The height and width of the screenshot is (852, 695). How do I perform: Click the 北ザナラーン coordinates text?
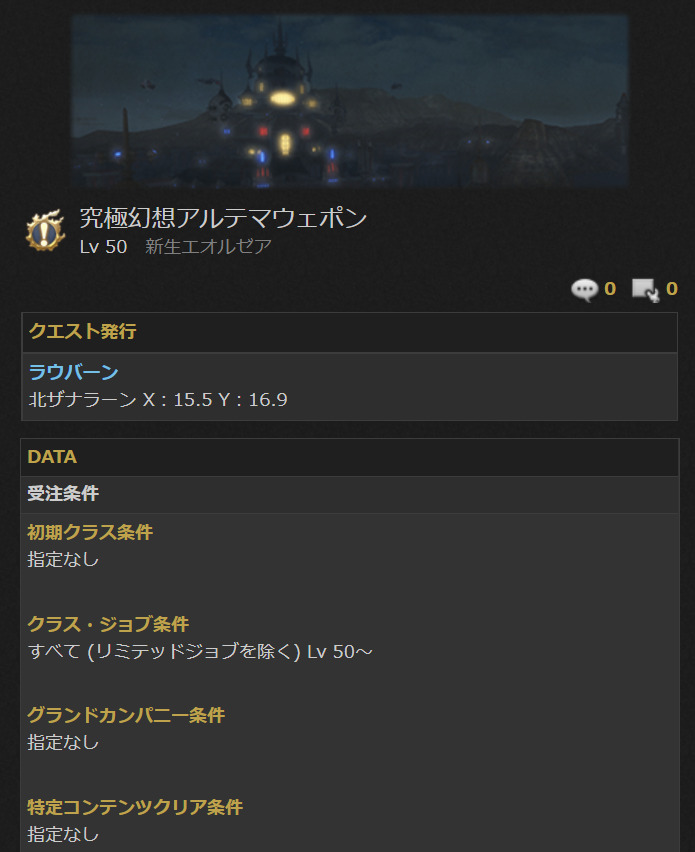pos(158,400)
